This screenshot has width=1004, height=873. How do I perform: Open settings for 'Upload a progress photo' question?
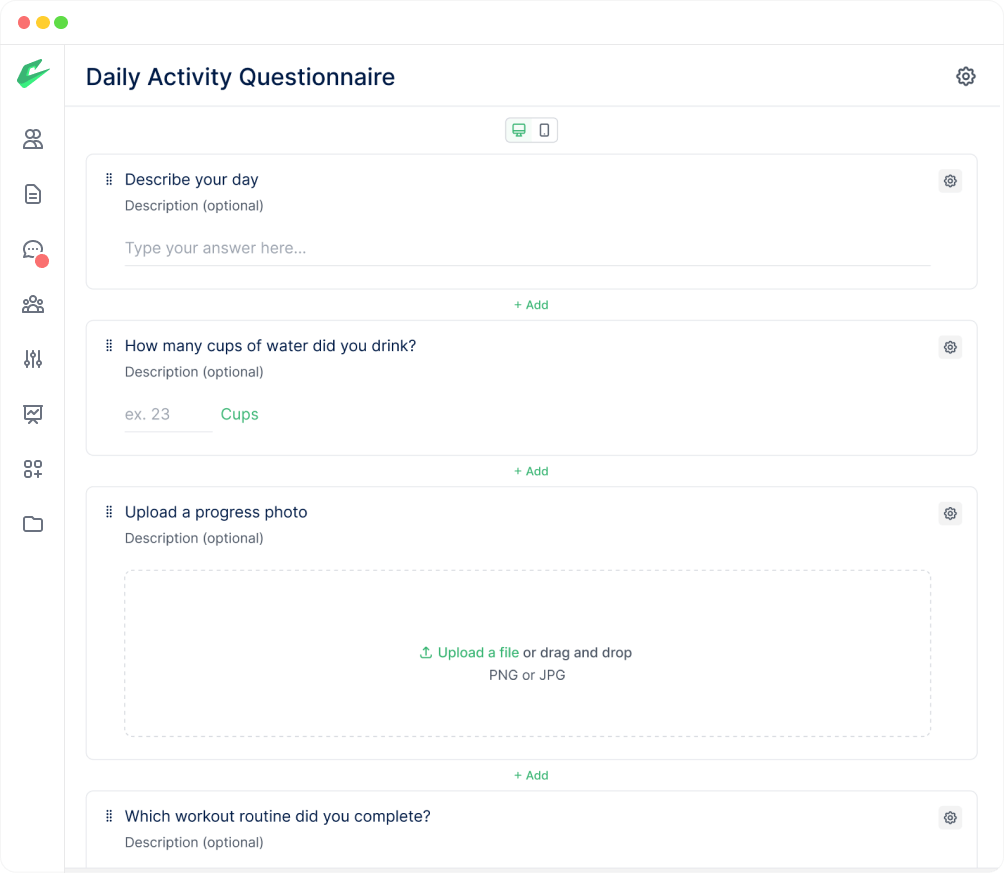950,513
